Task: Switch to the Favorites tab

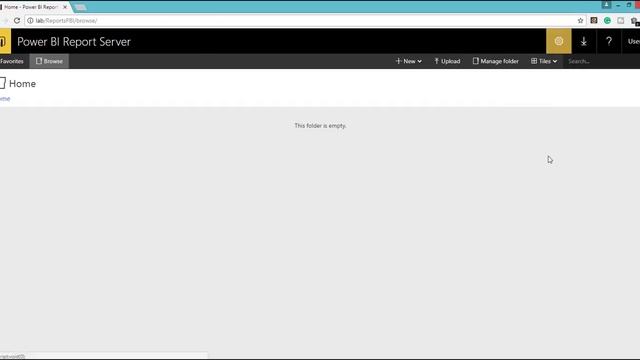Action: pyautogui.click(x=12, y=61)
